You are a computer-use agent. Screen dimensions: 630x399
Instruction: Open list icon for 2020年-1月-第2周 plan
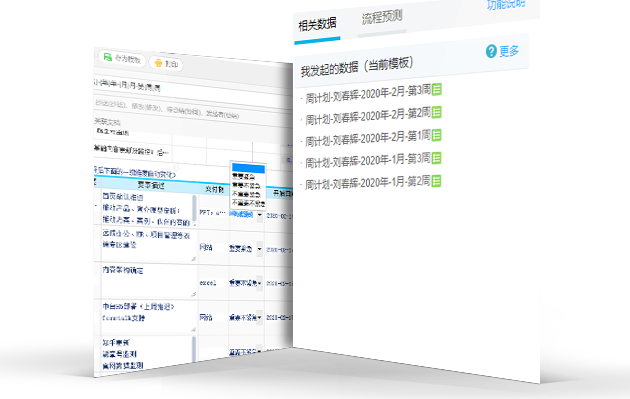[x=437, y=181]
